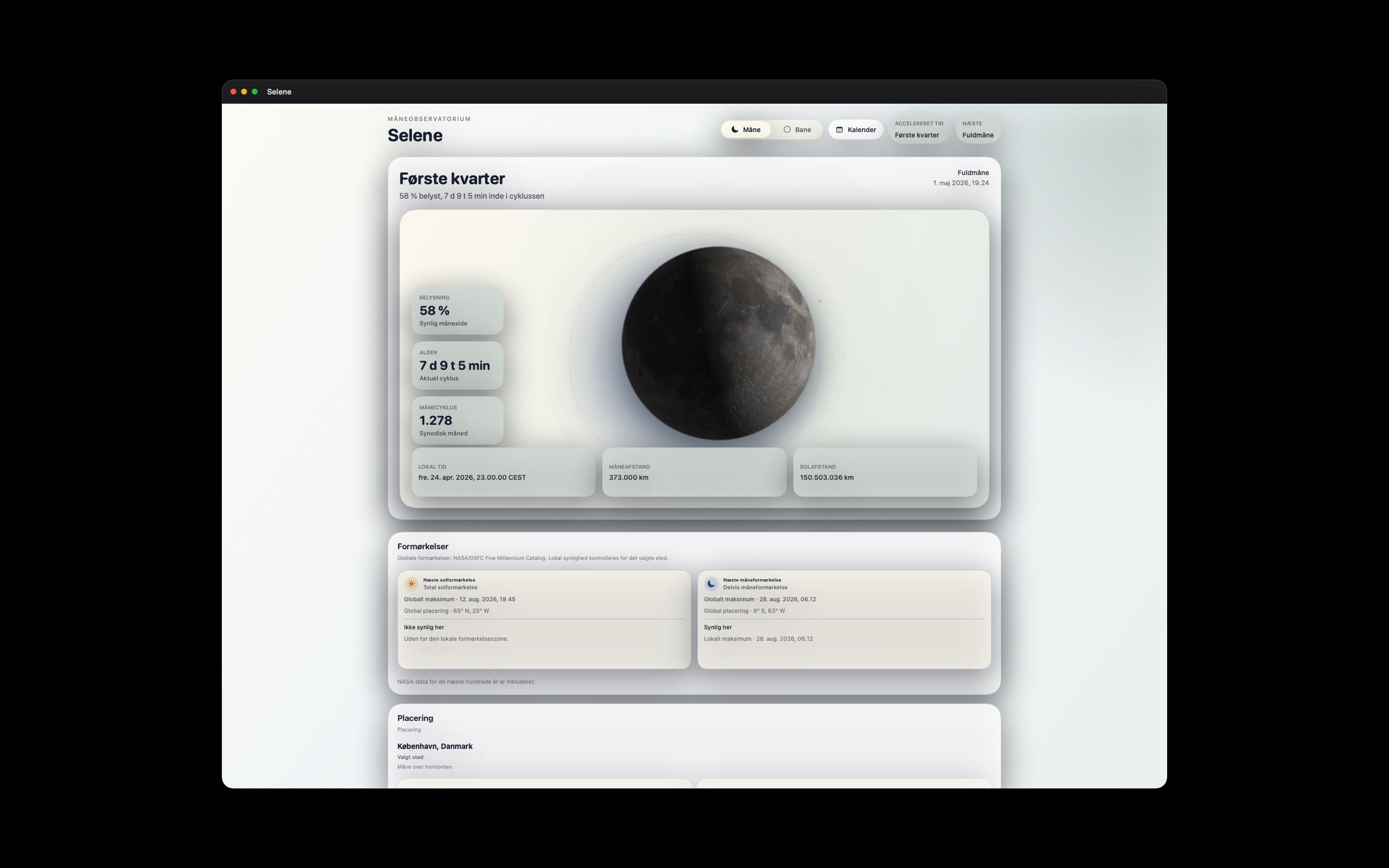This screenshot has height=868, width=1389.
Task: Click Global placering 9° S, 63° W
Action: point(745,611)
